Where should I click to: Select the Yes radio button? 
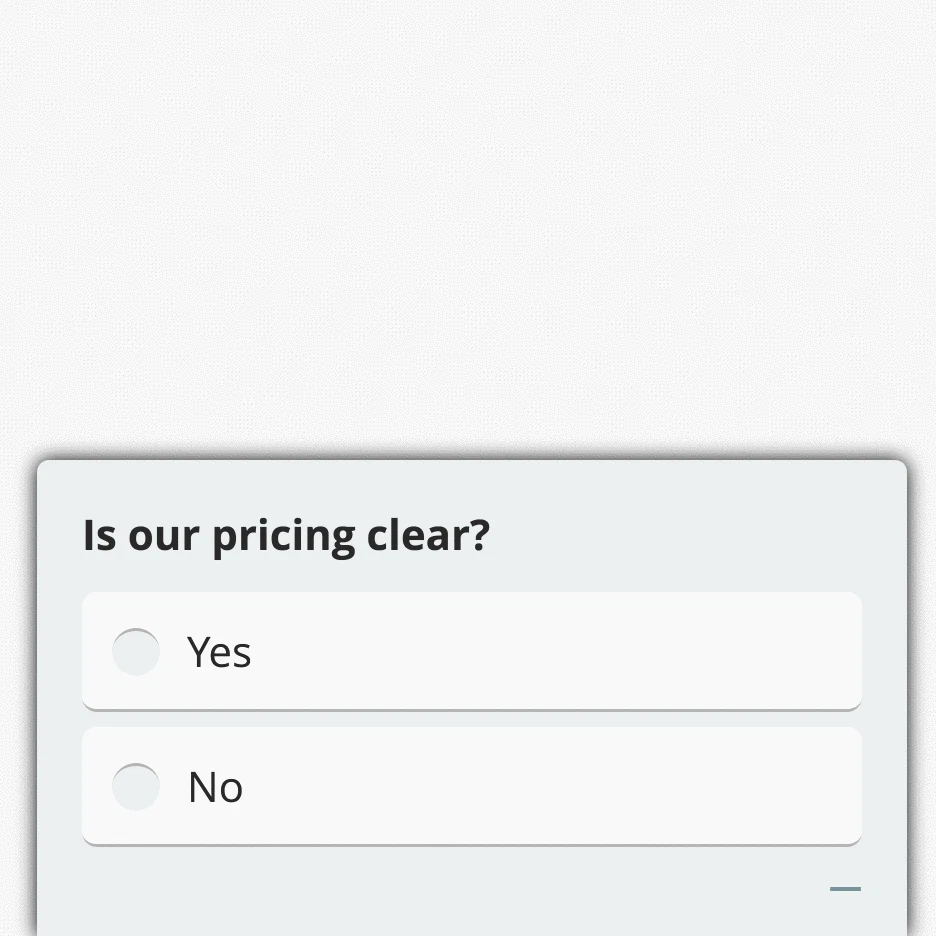pyautogui.click(x=136, y=652)
